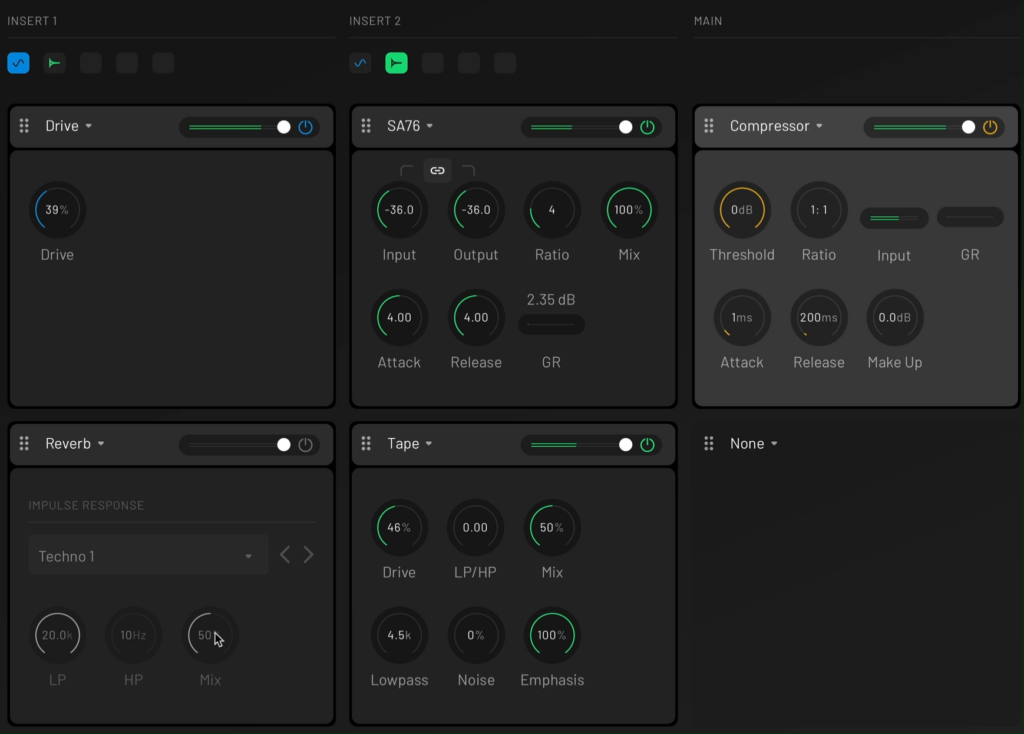The width and height of the screenshot is (1024, 734).
Task: Click the SA76 GR meter bar
Action: pos(551,325)
